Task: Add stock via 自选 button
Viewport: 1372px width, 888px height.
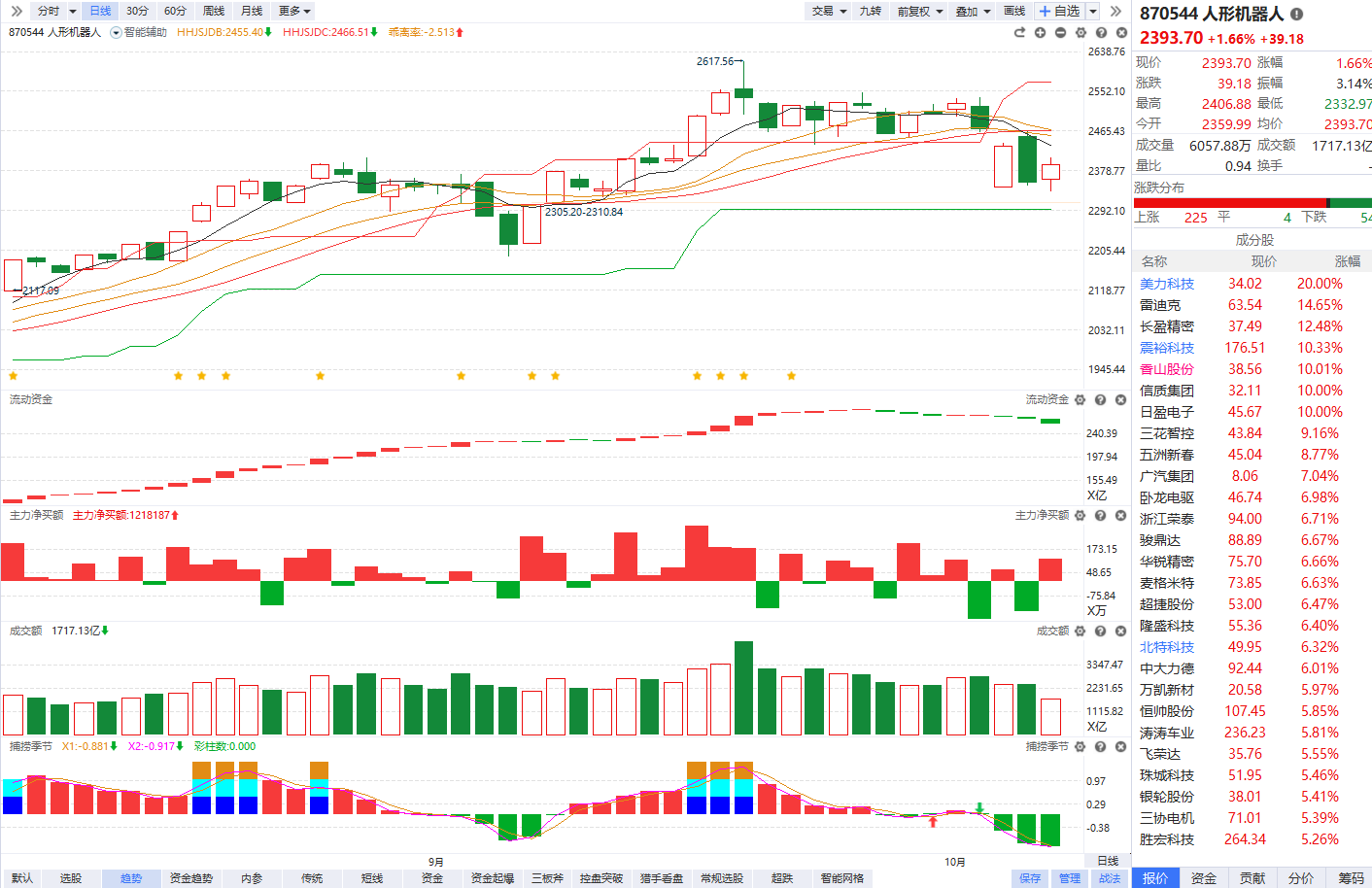Action: (1059, 11)
